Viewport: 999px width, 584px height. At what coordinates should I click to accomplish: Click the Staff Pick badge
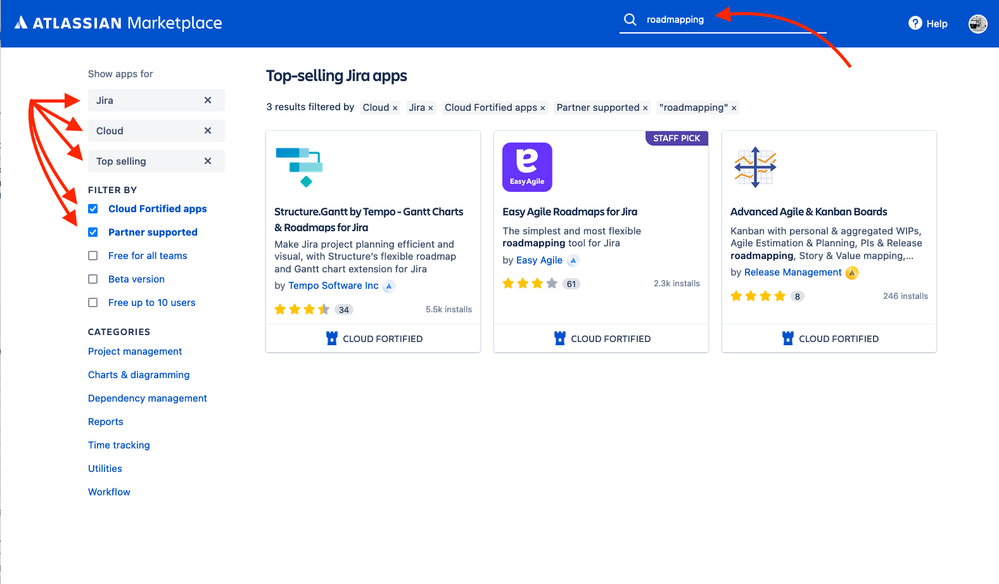pyautogui.click(x=677, y=138)
